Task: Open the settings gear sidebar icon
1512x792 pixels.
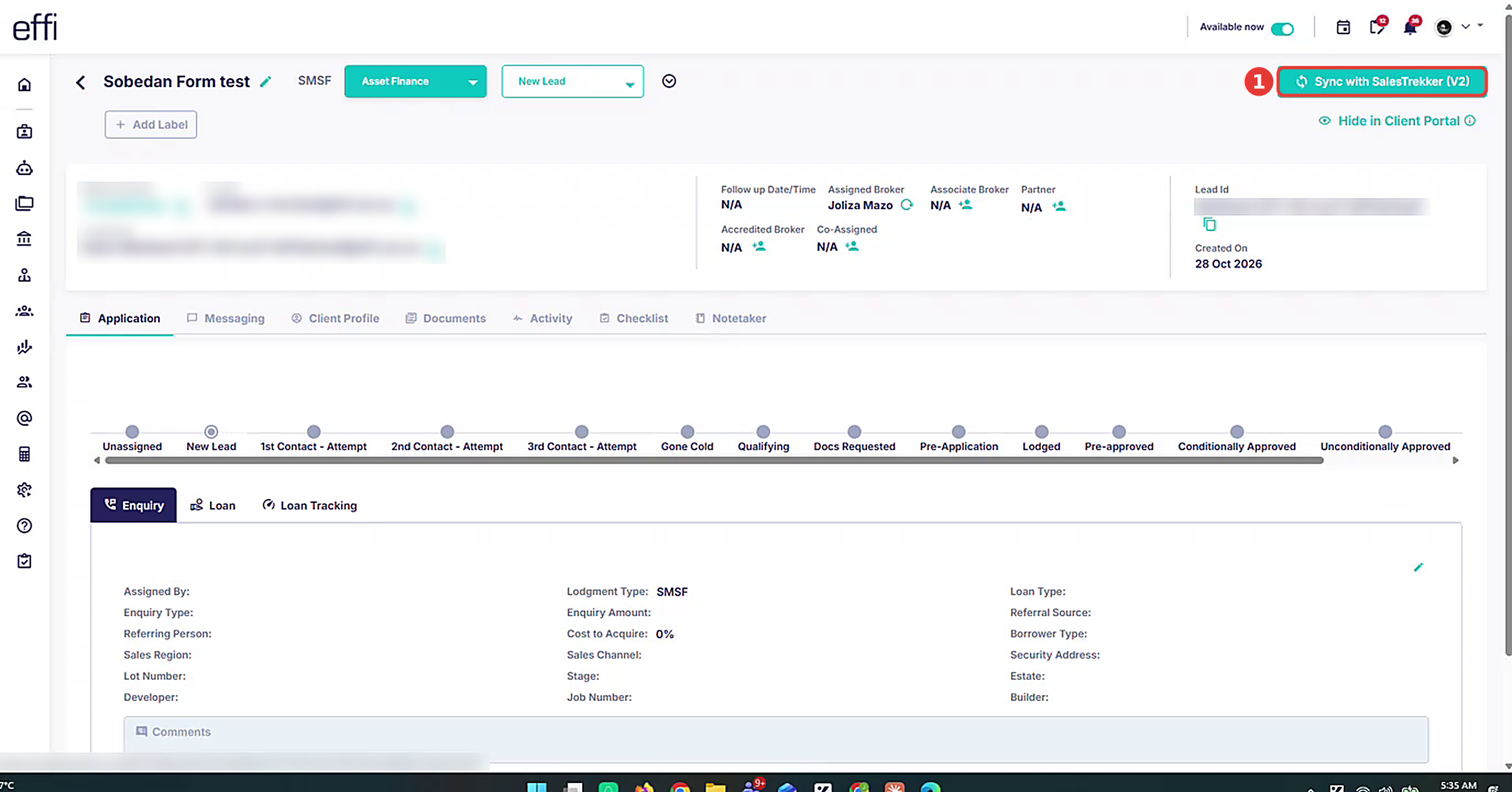Action: pyautogui.click(x=24, y=490)
